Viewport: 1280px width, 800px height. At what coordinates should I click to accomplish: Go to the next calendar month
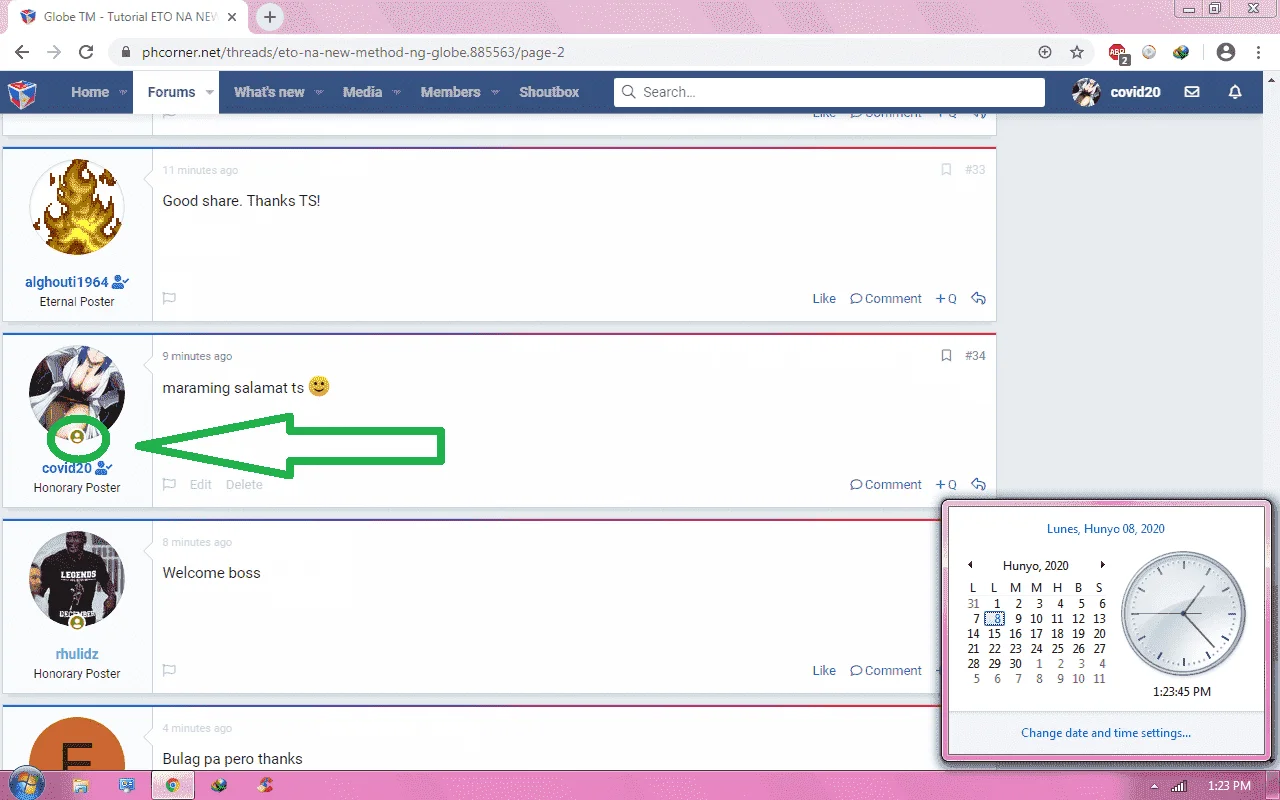click(1102, 565)
